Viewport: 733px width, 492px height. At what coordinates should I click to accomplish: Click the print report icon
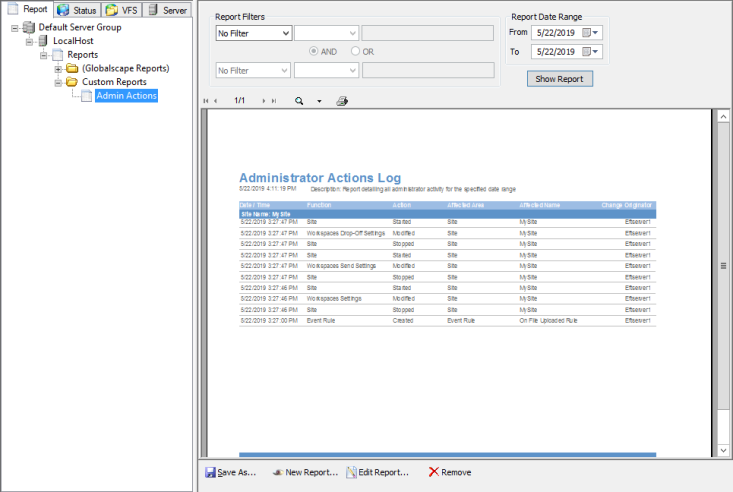342,101
